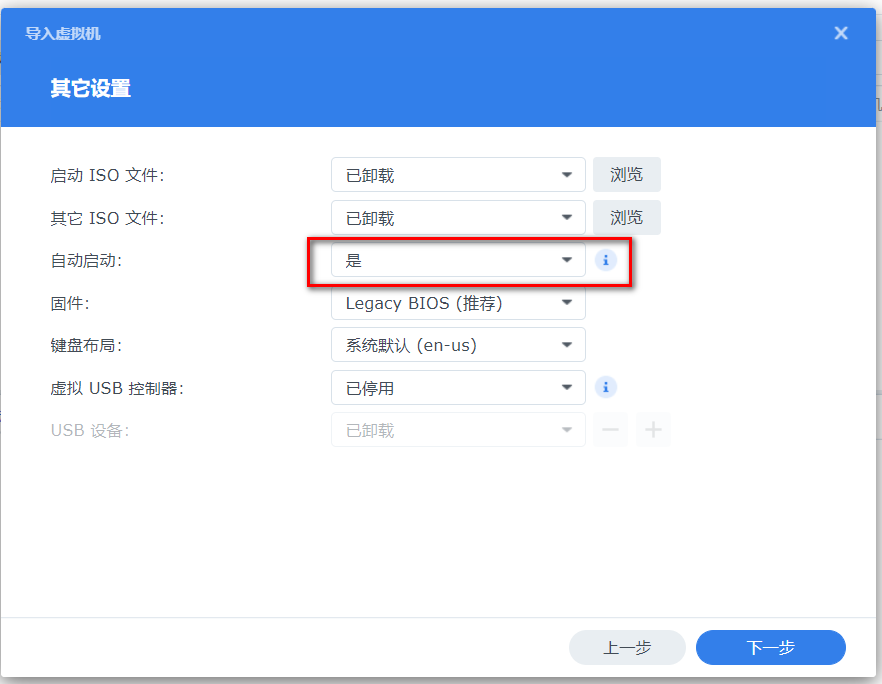Go back with the 上一步 button
Screen dimensions: 882x684
point(627,647)
